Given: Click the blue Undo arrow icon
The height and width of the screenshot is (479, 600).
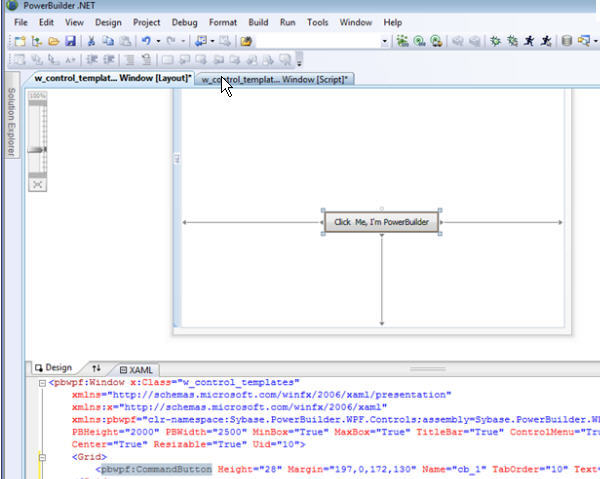Looking at the screenshot, I should pos(146,41).
